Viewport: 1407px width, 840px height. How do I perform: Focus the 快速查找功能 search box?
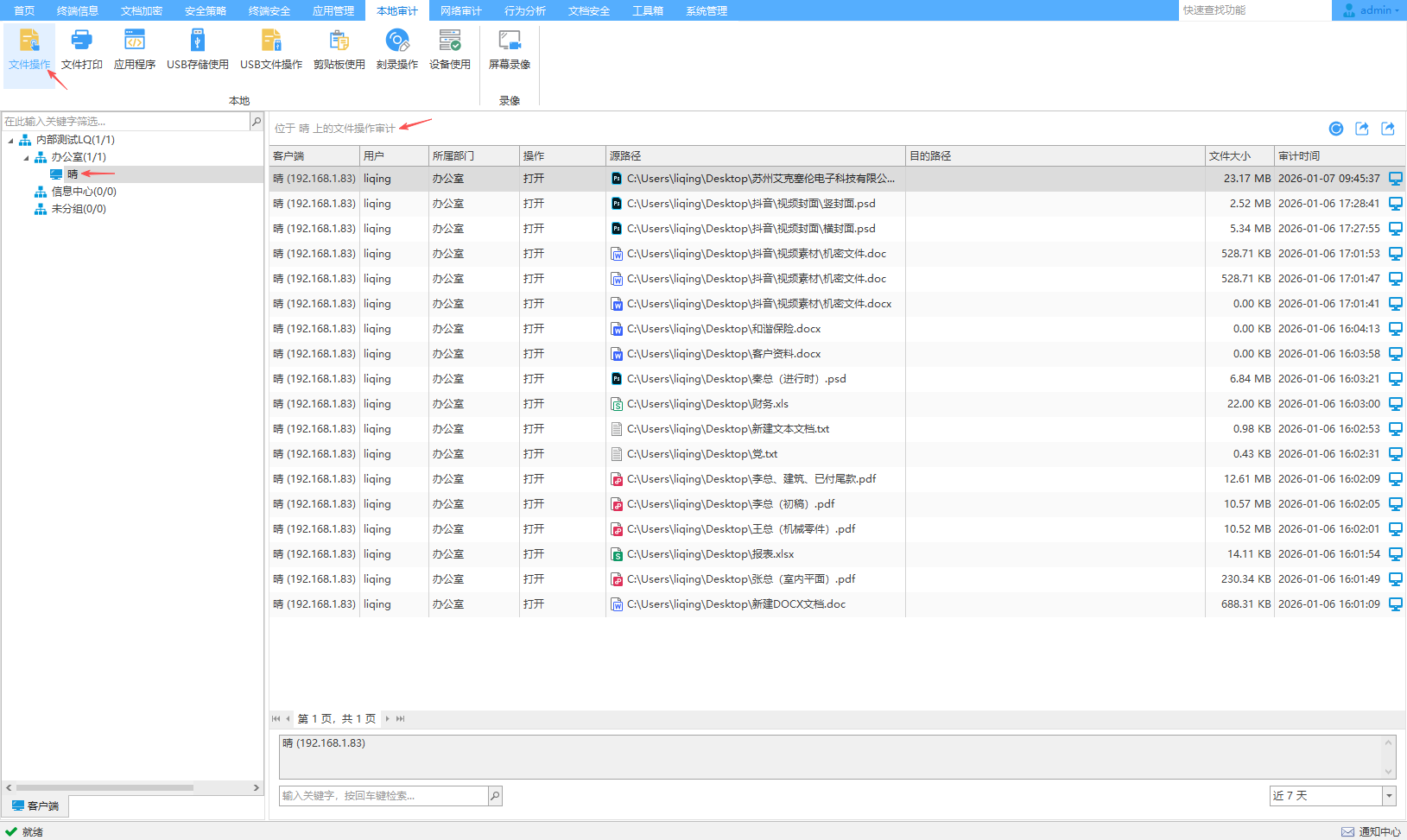click(1252, 10)
